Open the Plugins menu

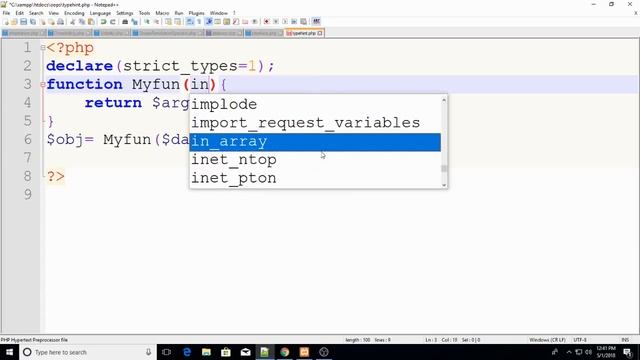tap(196, 13)
